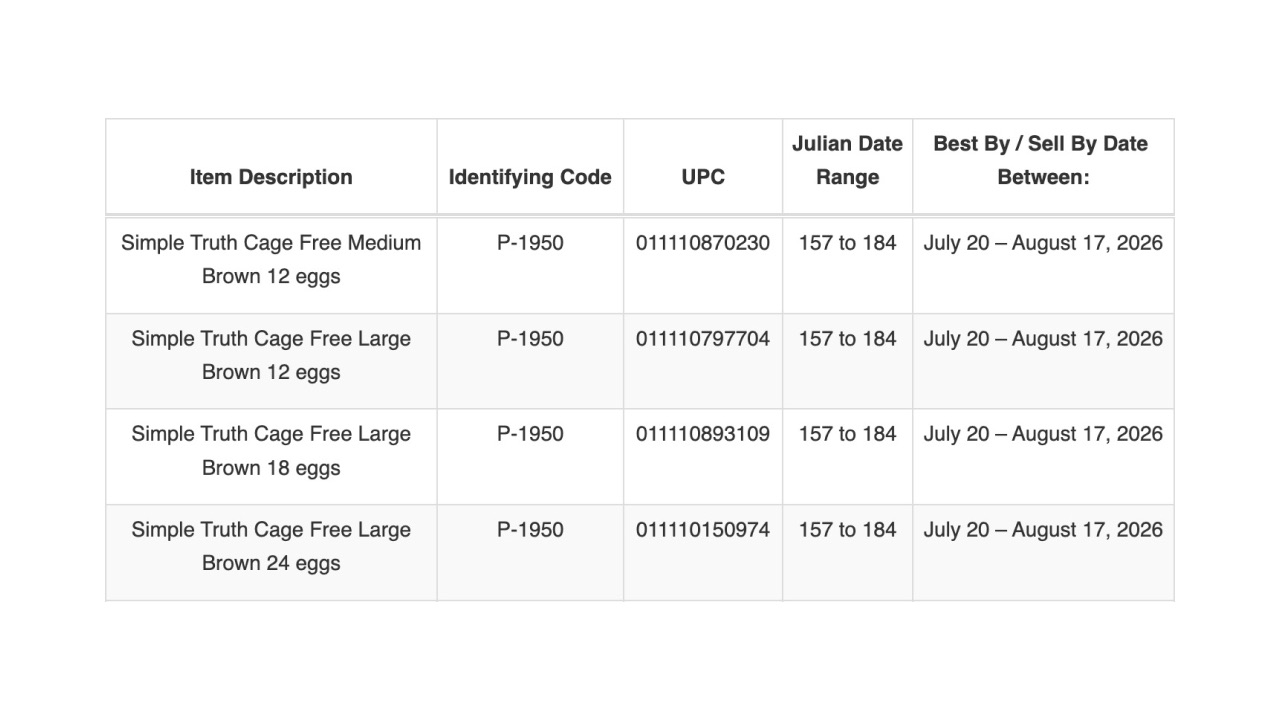Click Simple Truth Cage Free Large Brown 24 eggs
The height and width of the screenshot is (720, 1280).
pos(271,546)
